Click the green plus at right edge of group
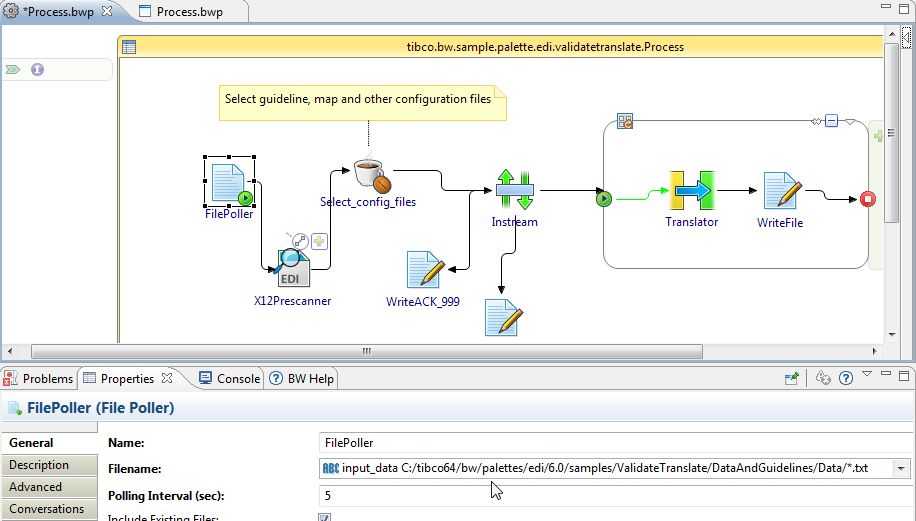916x521 pixels. click(878, 136)
